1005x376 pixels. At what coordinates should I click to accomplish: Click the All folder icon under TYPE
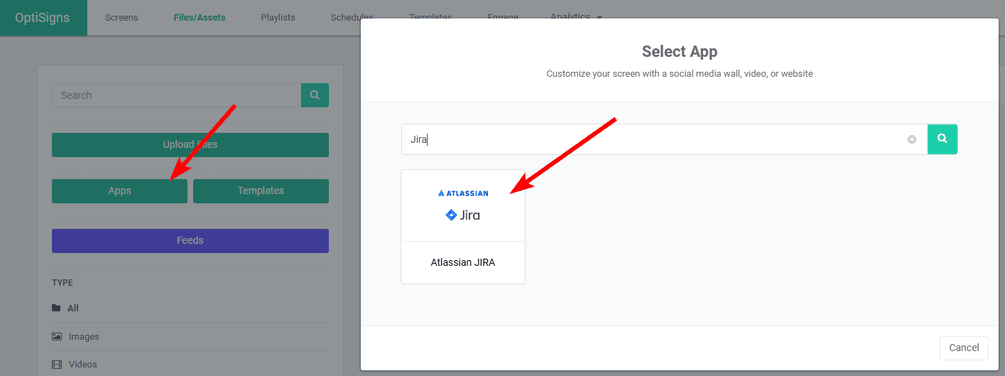click(56, 308)
